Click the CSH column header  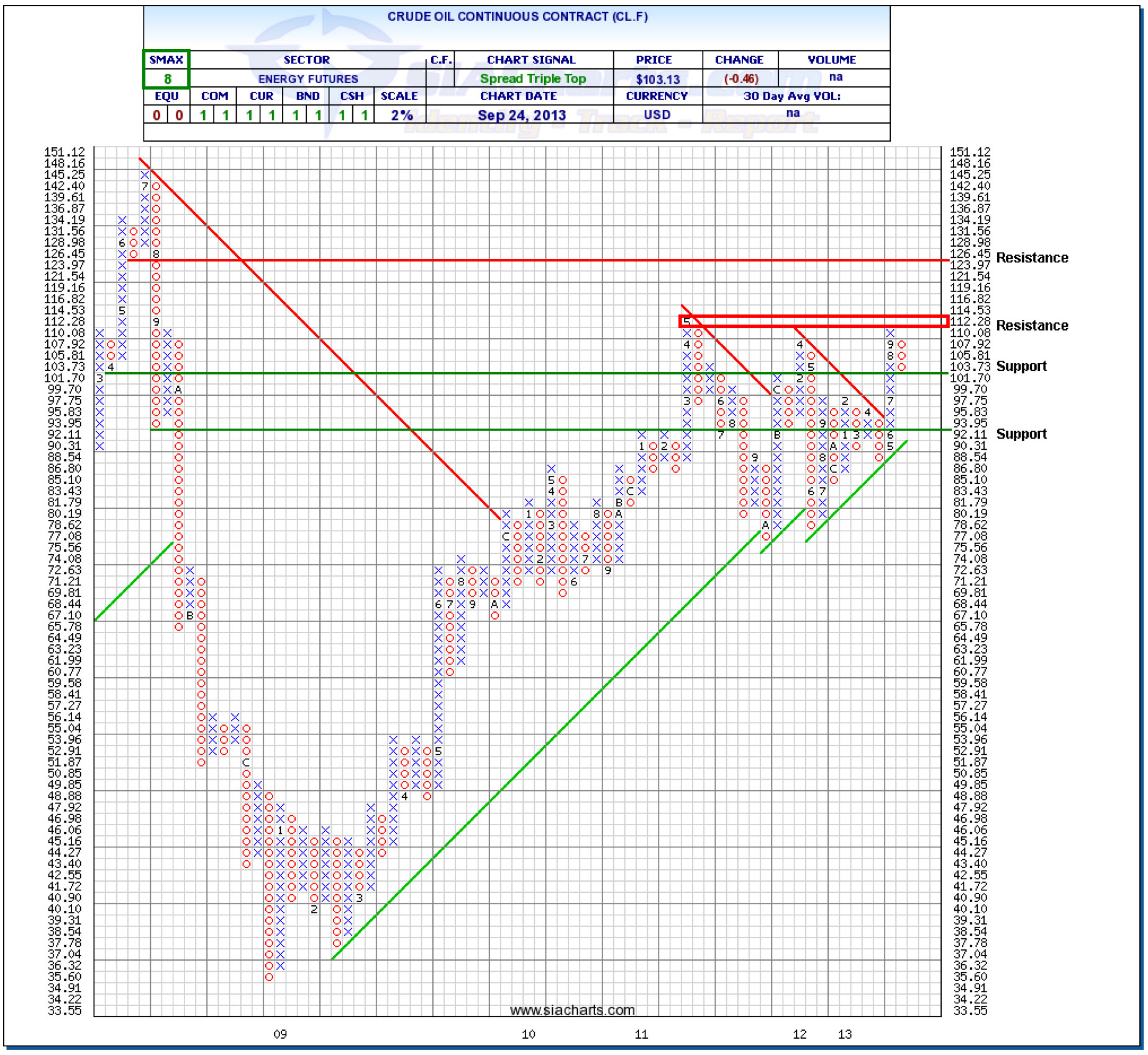click(352, 96)
